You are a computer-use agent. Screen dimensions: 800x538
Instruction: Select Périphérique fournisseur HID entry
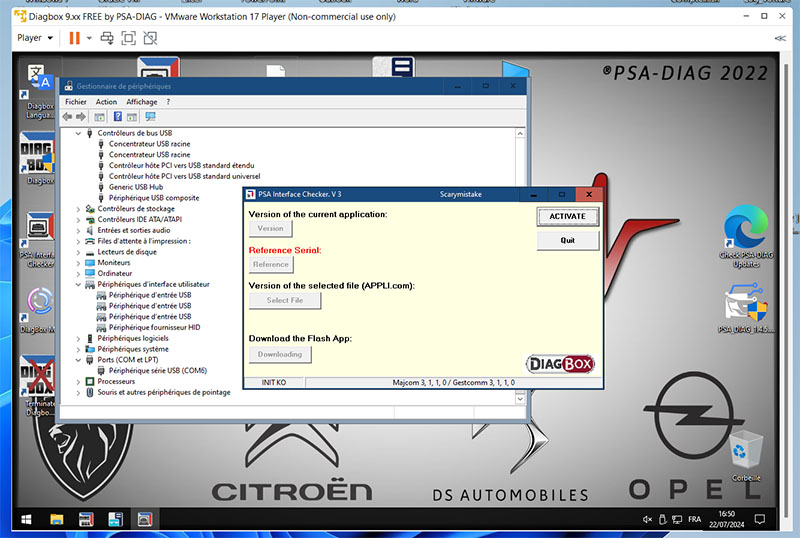coord(154,328)
